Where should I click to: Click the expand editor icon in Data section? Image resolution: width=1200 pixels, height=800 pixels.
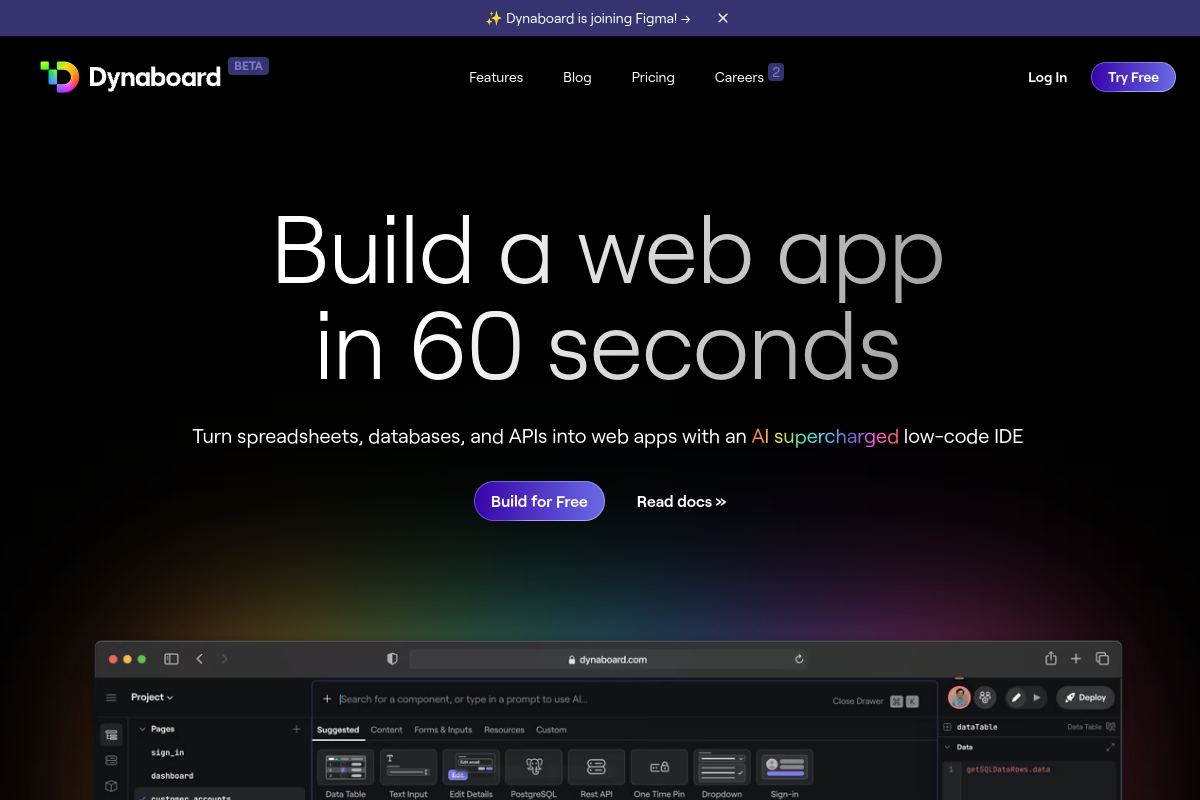[x=1110, y=747]
